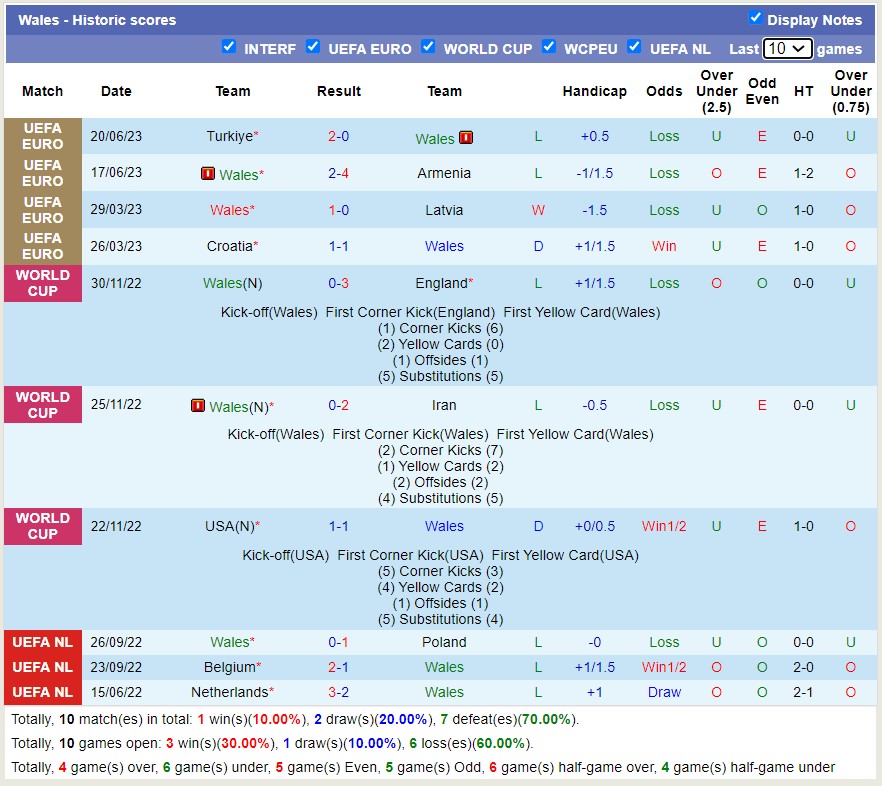Click red card icon in Wales vs Armenia row

point(208,174)
